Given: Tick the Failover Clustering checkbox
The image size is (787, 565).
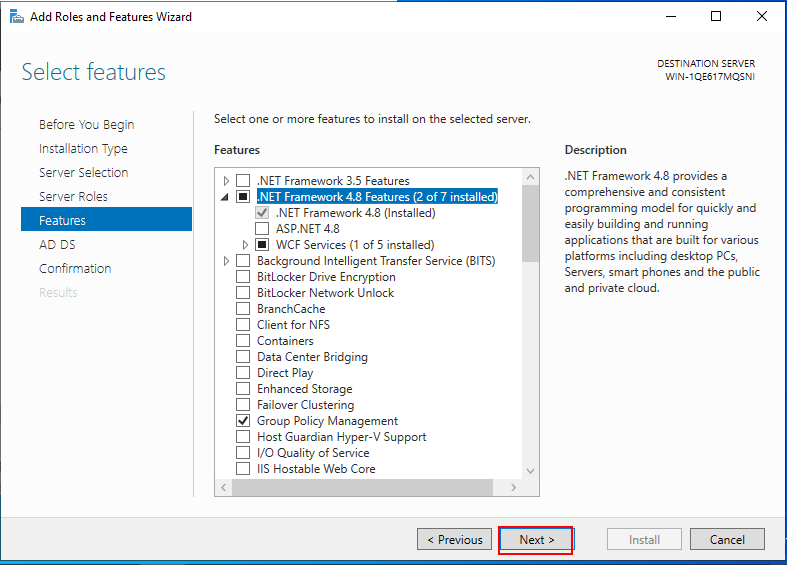Looking at the screenshot, I should click(243, 404).
